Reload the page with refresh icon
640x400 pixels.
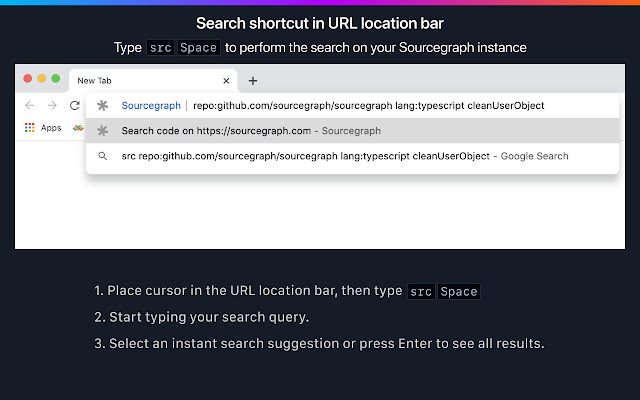(74, 105)
